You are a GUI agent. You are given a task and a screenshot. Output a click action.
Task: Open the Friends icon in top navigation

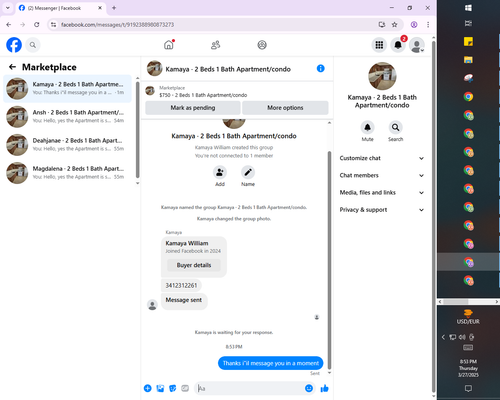pos(216,45)
